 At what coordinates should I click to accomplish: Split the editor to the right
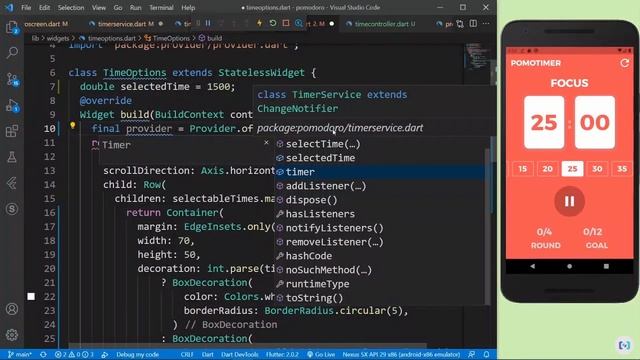473,24
